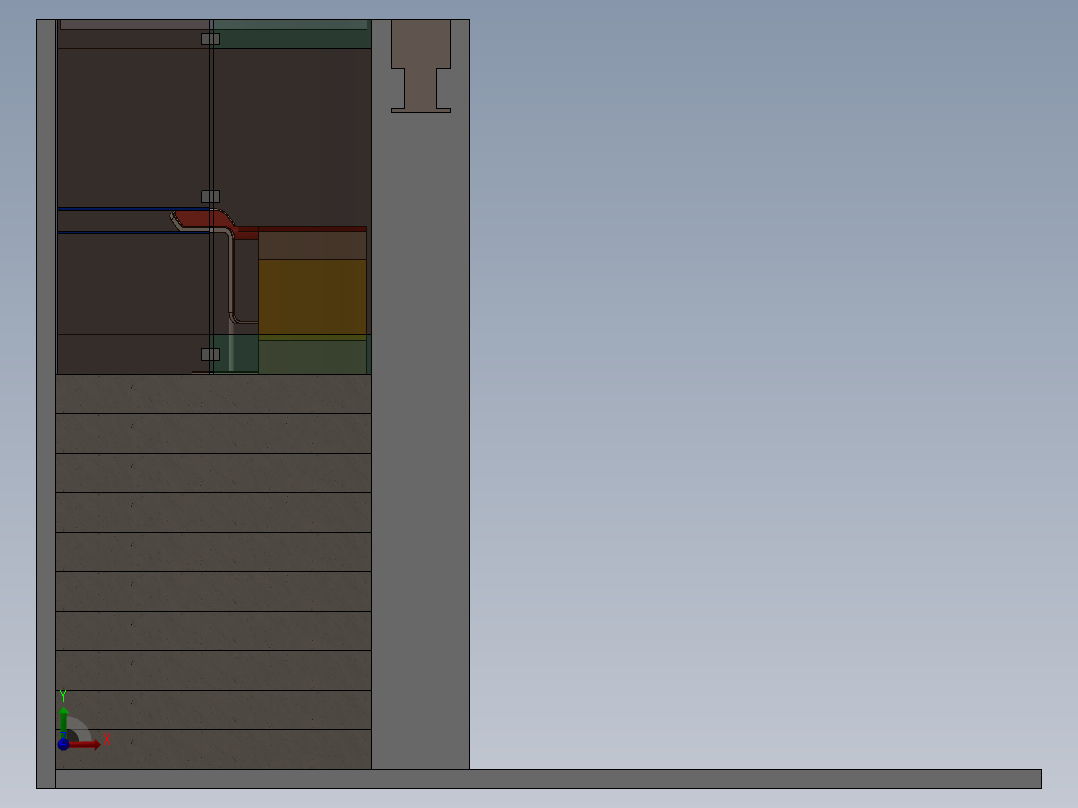Click the lower blue seal line

[130, 233]
